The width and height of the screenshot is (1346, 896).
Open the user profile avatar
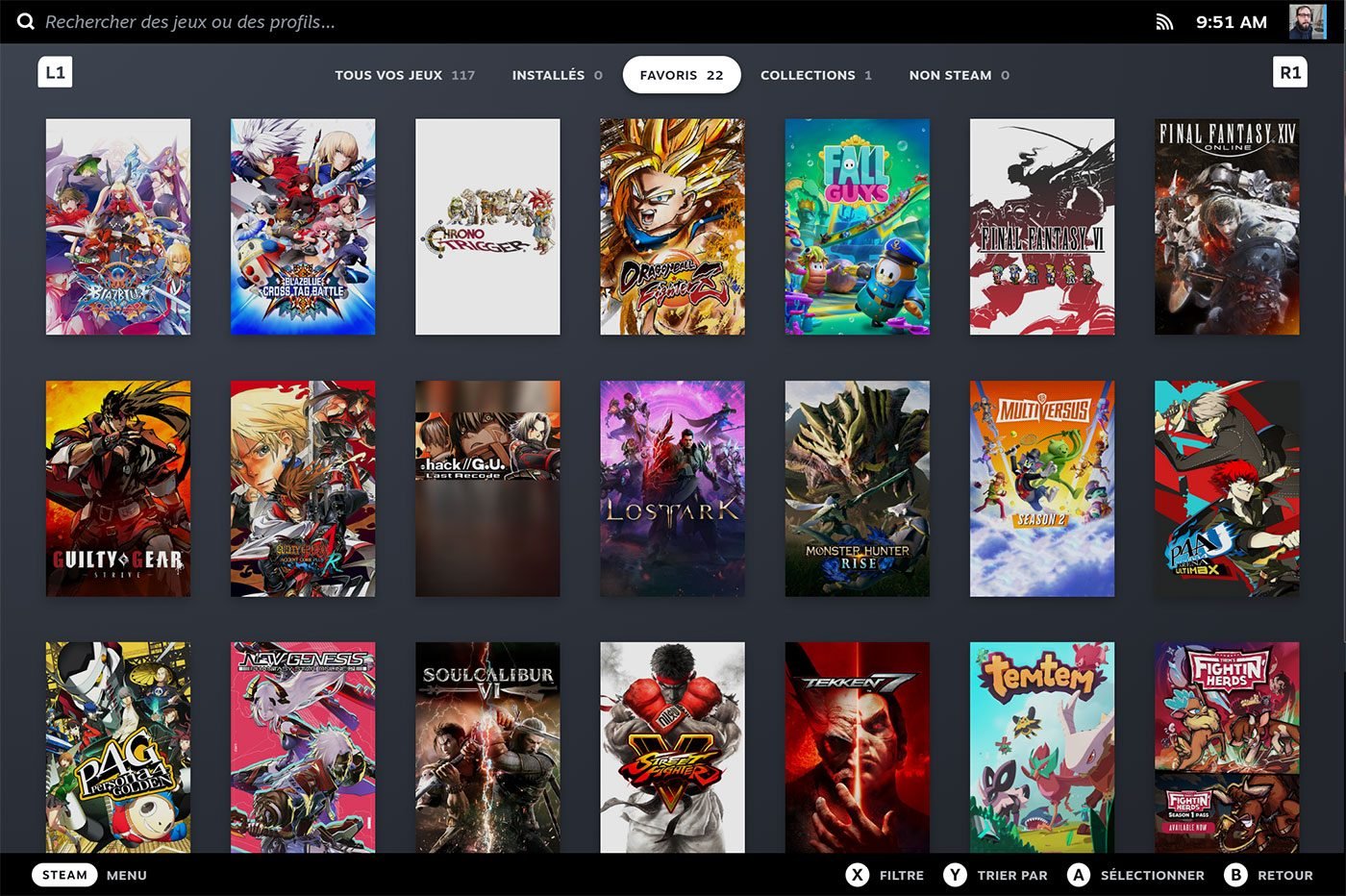coord(1308,22)
